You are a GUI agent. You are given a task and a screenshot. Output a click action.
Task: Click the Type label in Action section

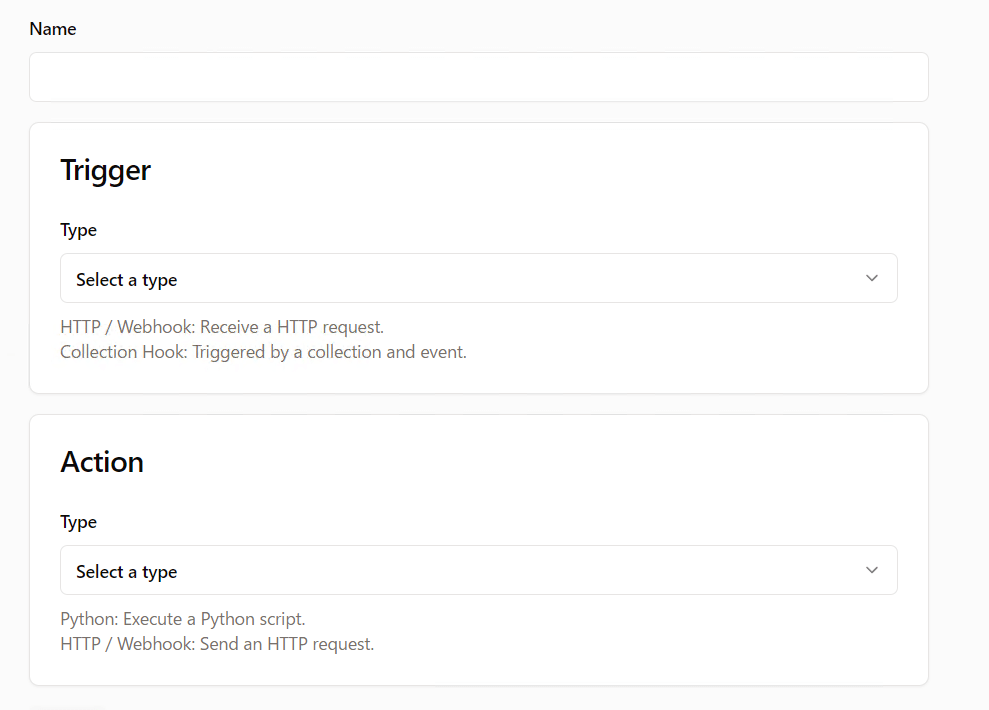[78, 522]
